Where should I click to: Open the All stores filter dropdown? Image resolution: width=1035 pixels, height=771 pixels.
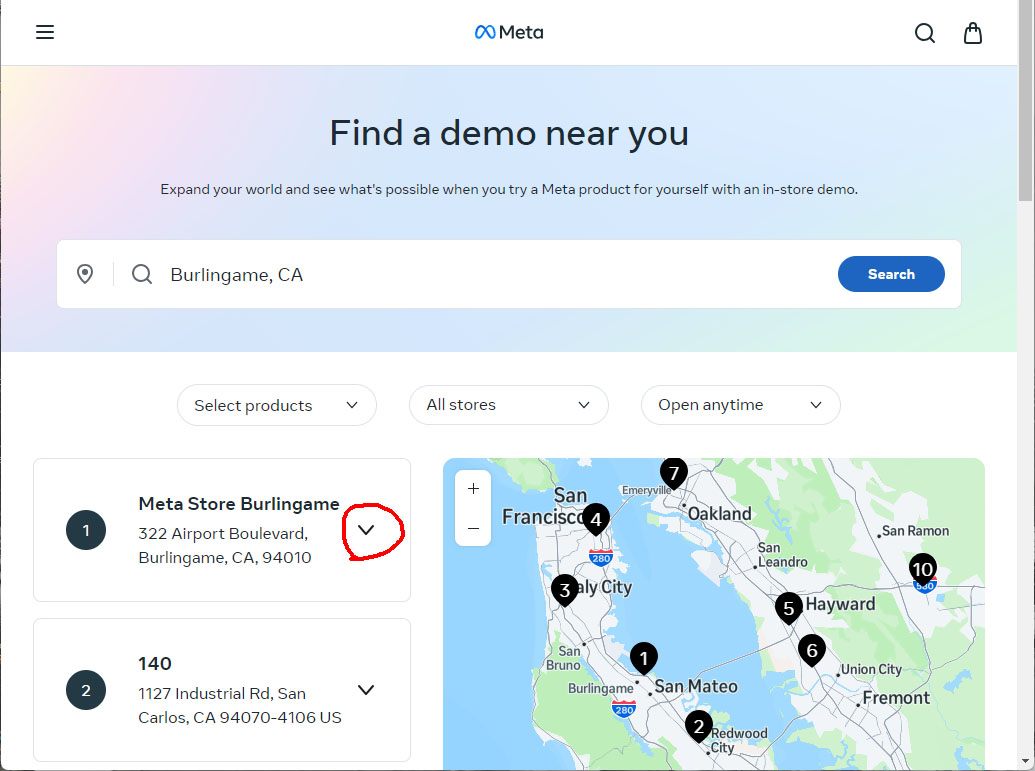coord(508,405)
